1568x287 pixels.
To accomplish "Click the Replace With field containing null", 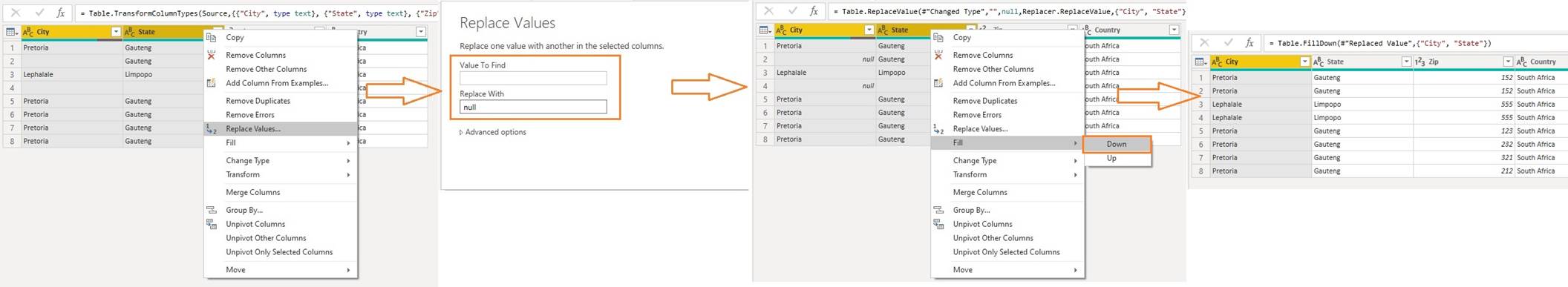I will [x=533, y=107].
